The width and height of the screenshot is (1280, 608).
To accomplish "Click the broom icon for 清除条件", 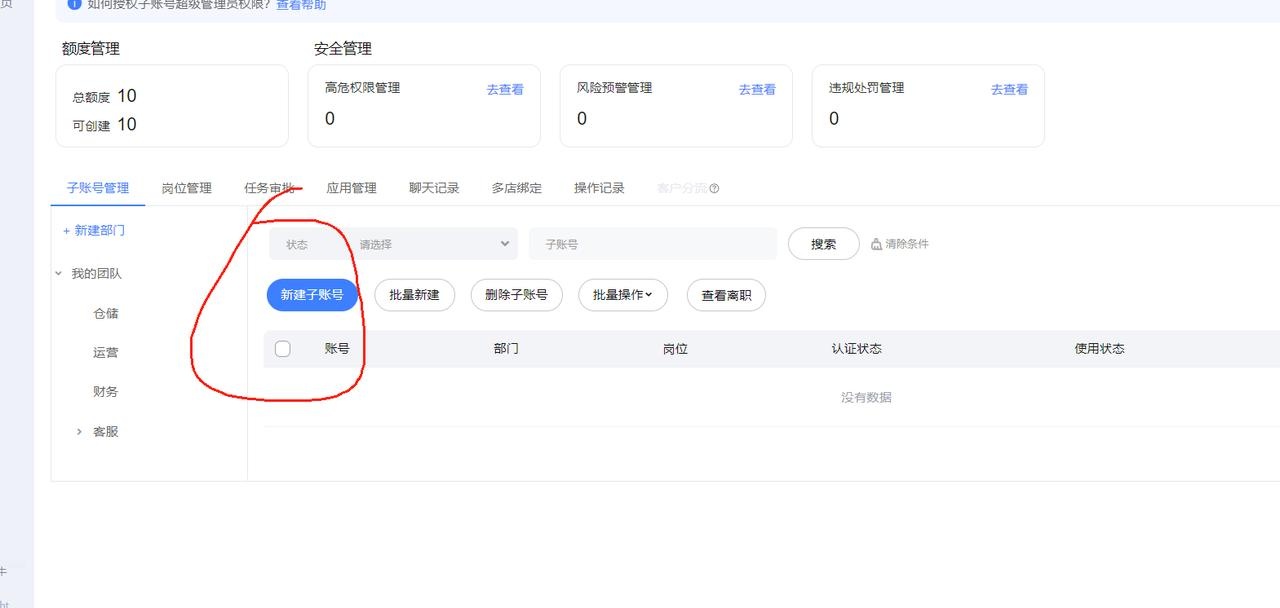I will [877, 244].
